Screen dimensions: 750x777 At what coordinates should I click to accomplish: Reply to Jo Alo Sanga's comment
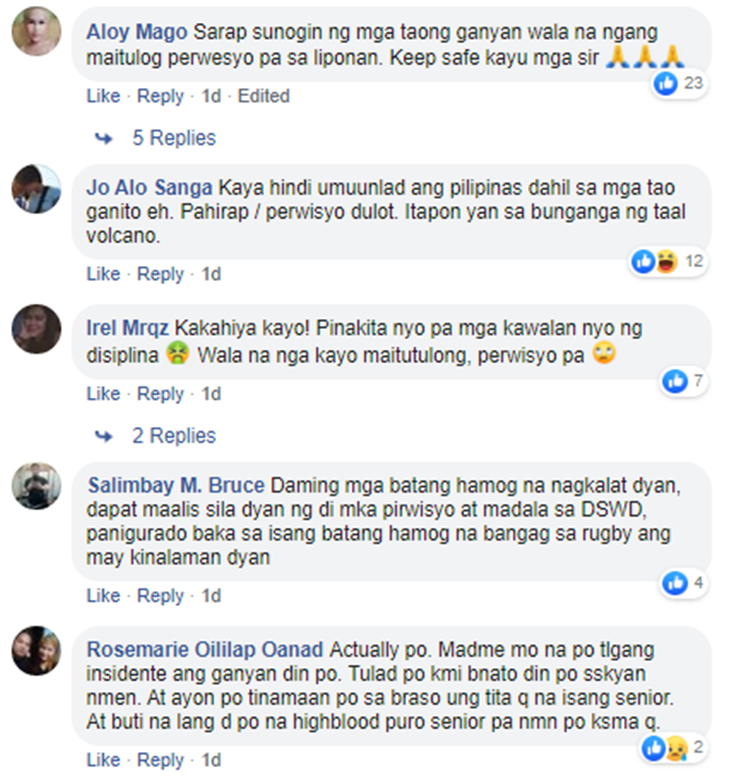tap(160, 274)
